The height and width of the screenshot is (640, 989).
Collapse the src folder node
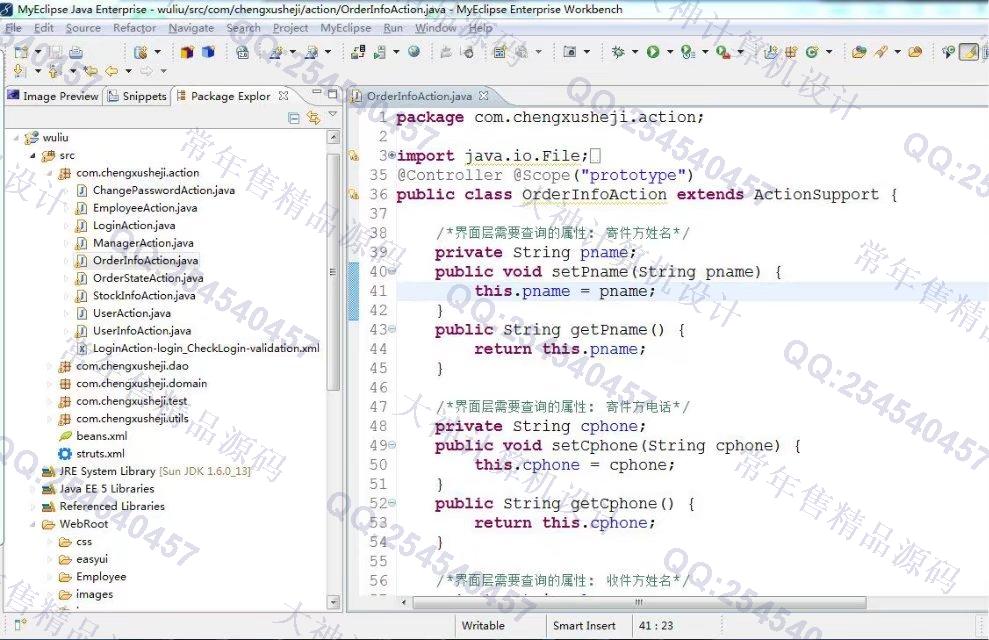pyautogui.click(x=33, y=155)
